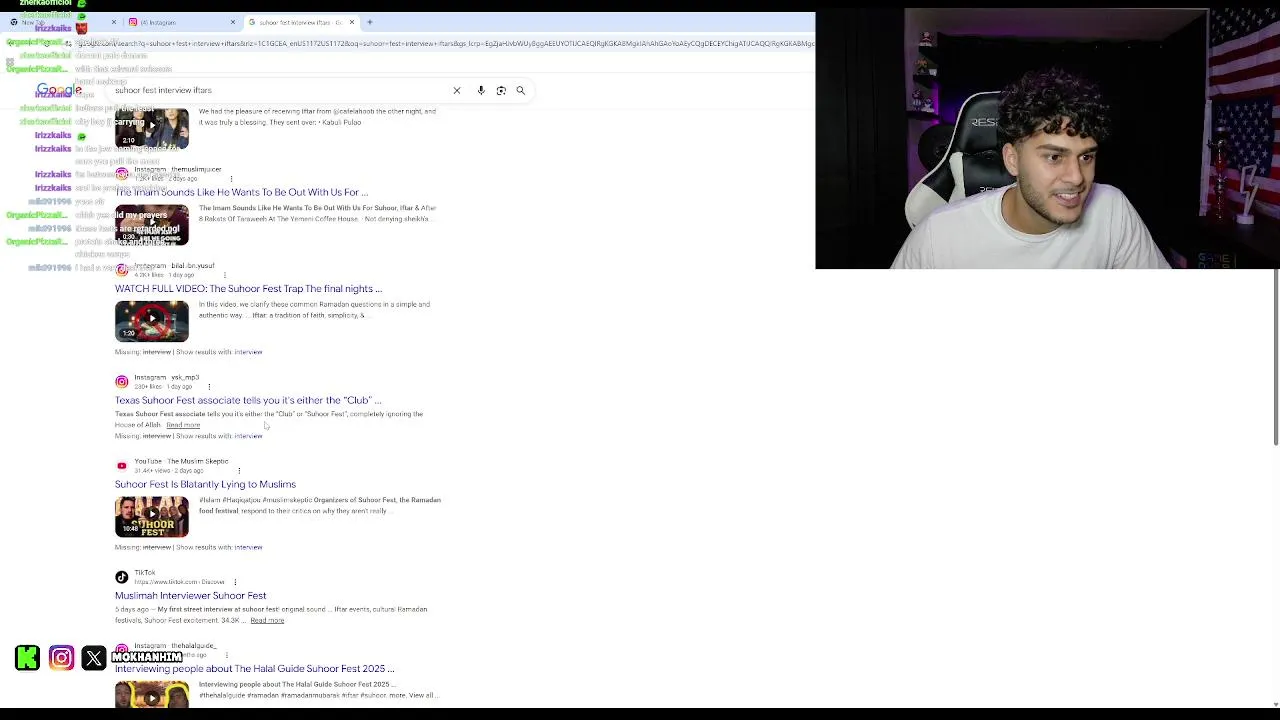
Task: Click the Google logo
Action: point(59,90)
